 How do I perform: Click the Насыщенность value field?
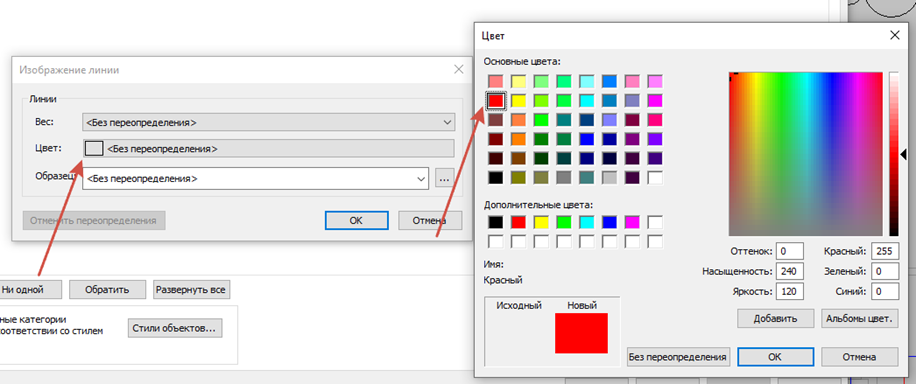coord(790,271)
